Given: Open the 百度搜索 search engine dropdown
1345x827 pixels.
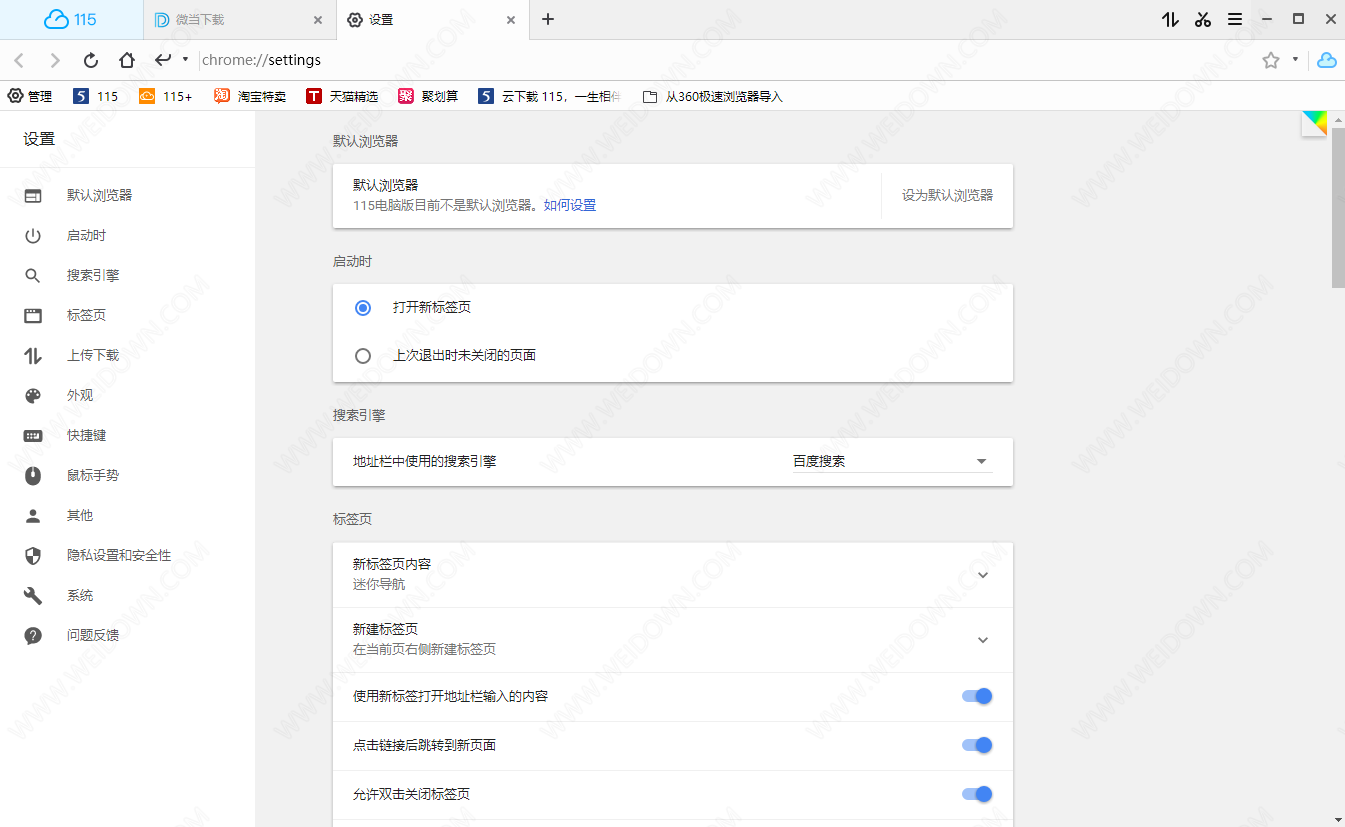Looking at the screenshot, I should click(x=892, y=461).
